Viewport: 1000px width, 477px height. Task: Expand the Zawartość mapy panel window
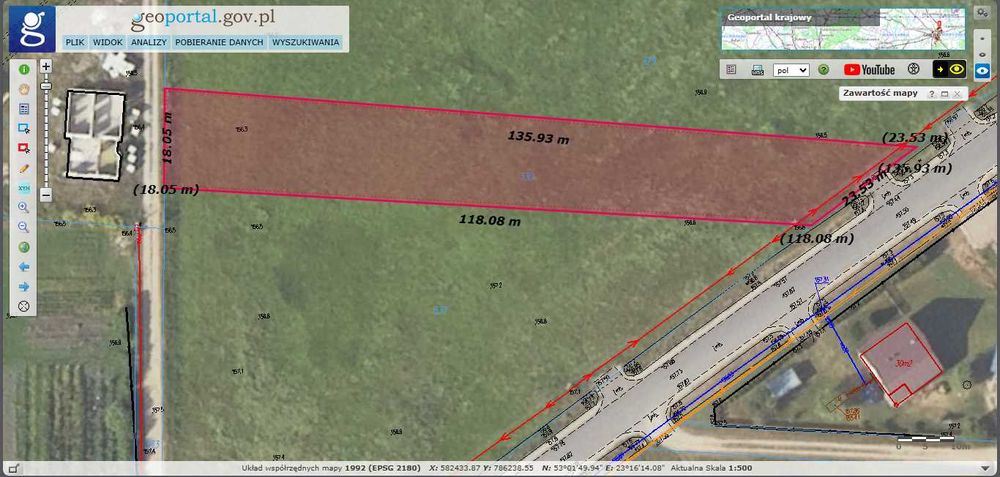click(x=945, y=94)
